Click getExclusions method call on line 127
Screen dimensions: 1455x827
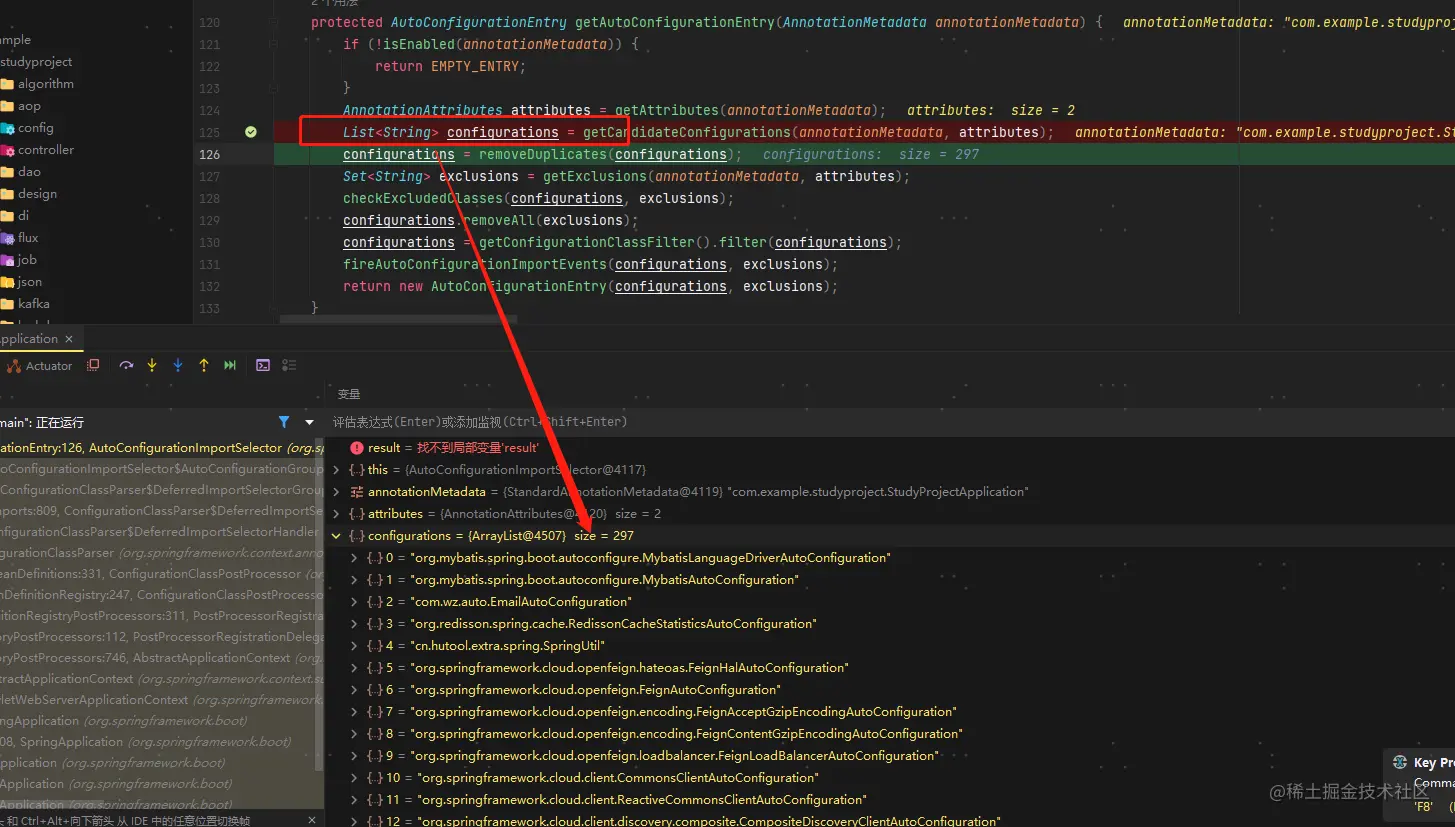tap(595, 176)
